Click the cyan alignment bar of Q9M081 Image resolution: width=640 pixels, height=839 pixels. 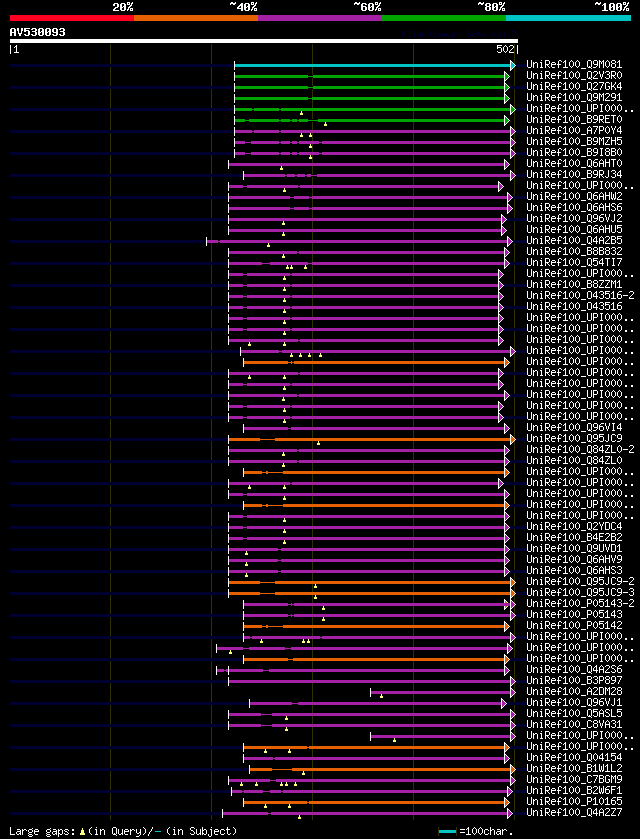[x=375, y=65]
